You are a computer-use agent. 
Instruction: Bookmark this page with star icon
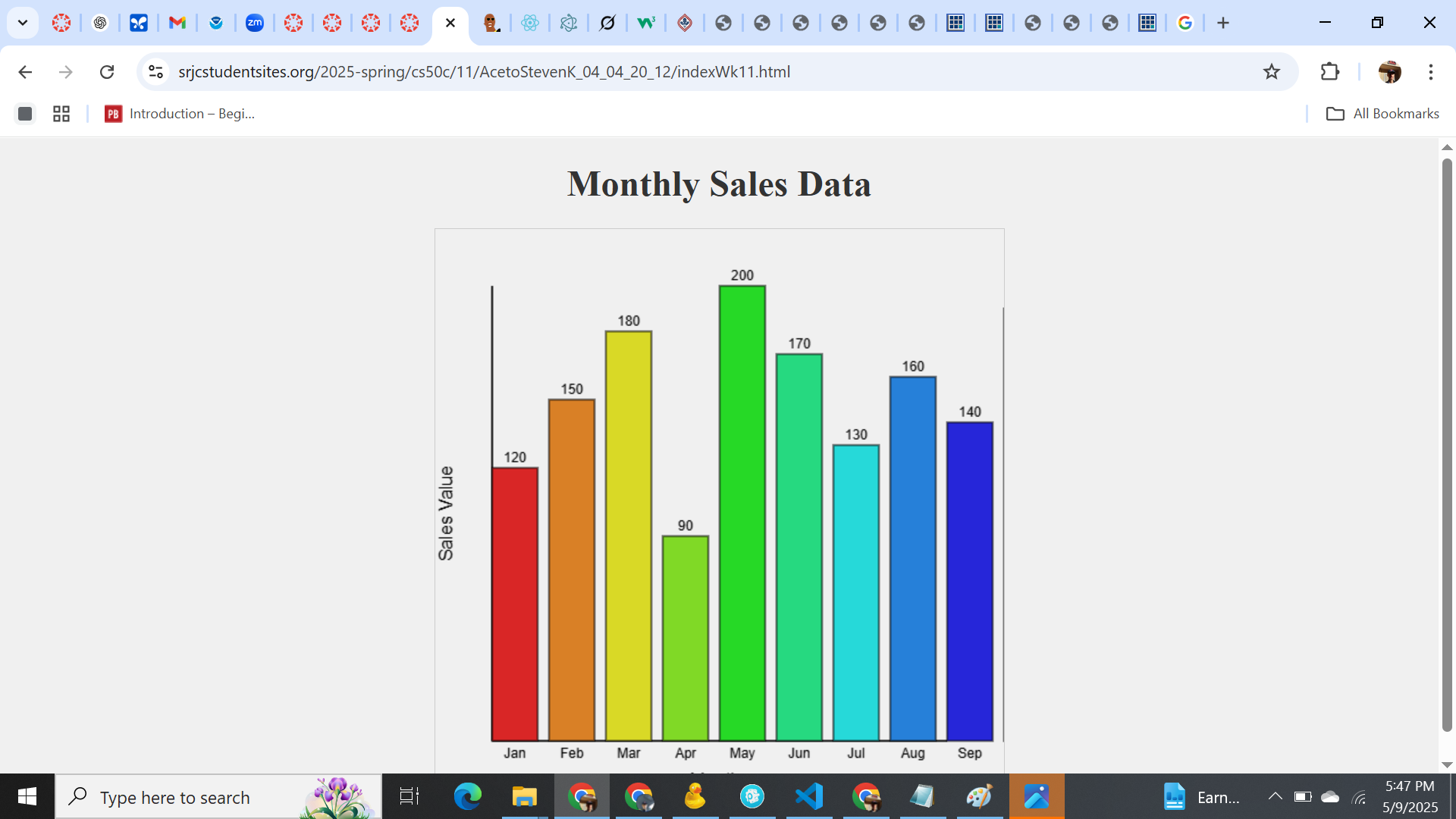1272,72
